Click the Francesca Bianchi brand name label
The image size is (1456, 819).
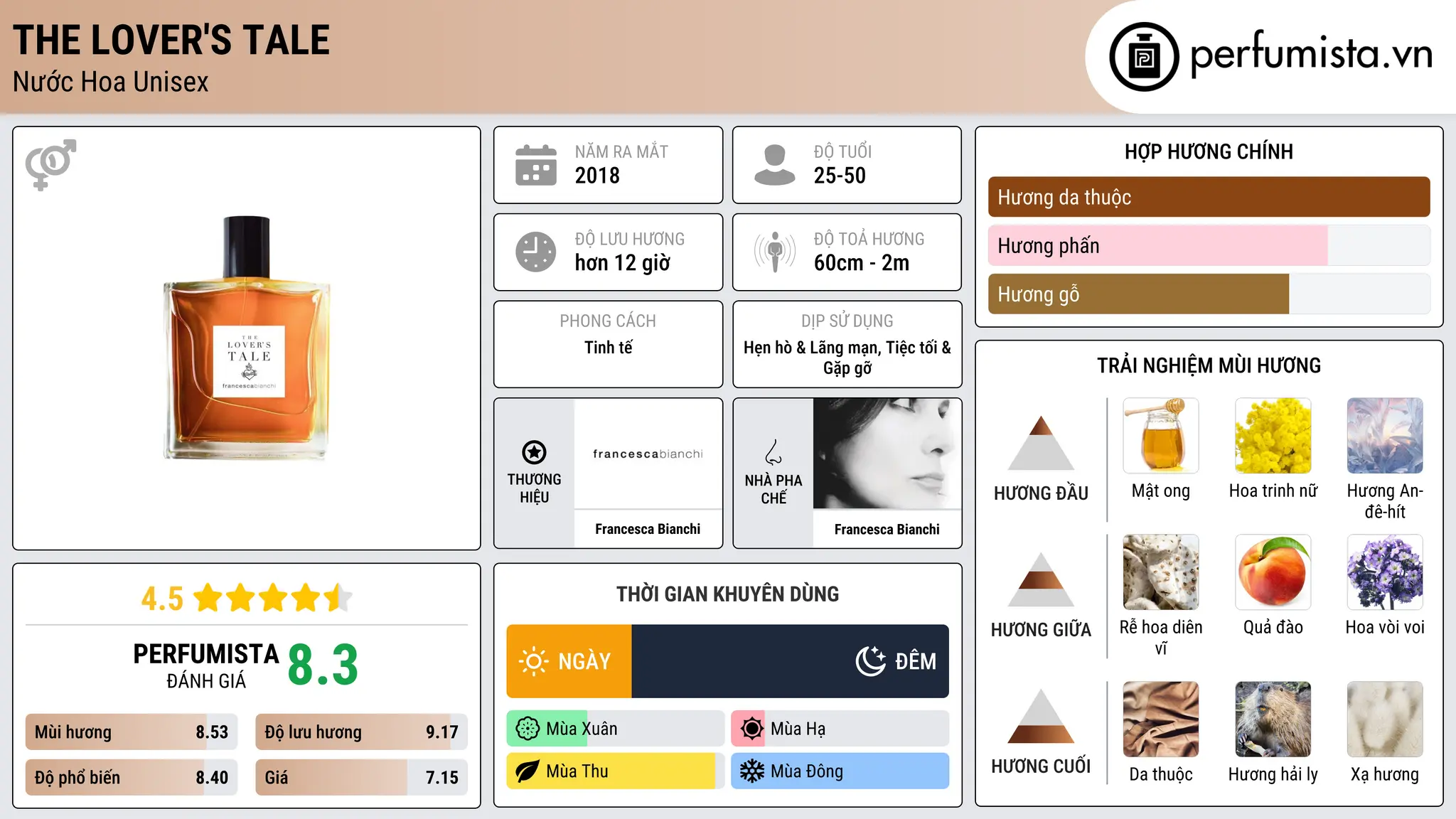648,529
